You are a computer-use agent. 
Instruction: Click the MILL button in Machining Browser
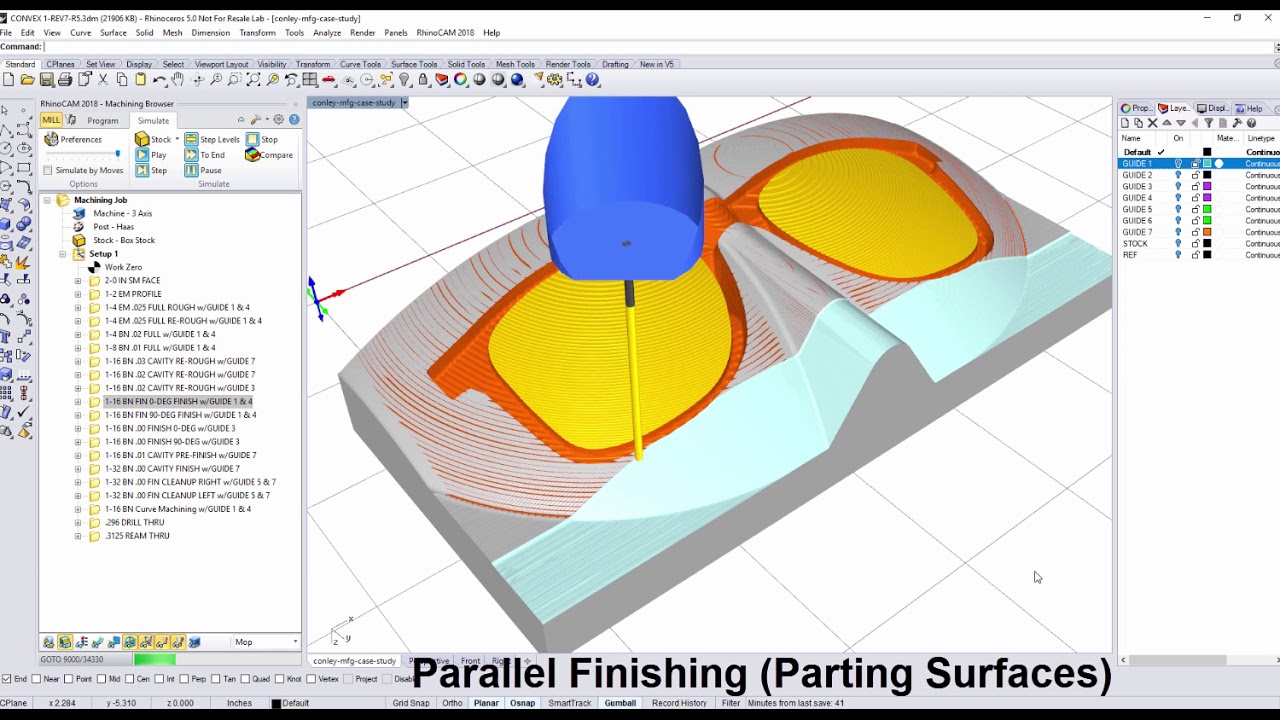tap(51, 120)
